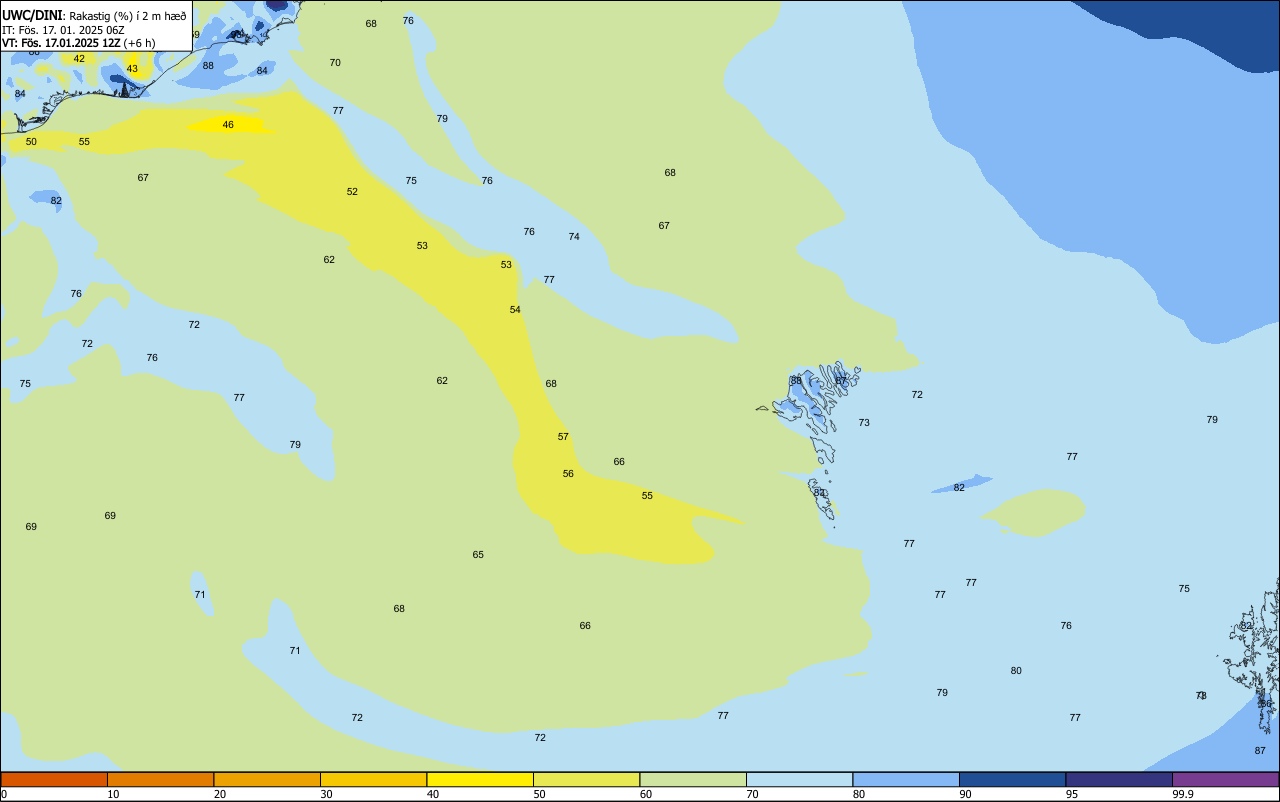Click the humidity value 42 on the map
1280x802 pixels.
[x=79, y=59]
